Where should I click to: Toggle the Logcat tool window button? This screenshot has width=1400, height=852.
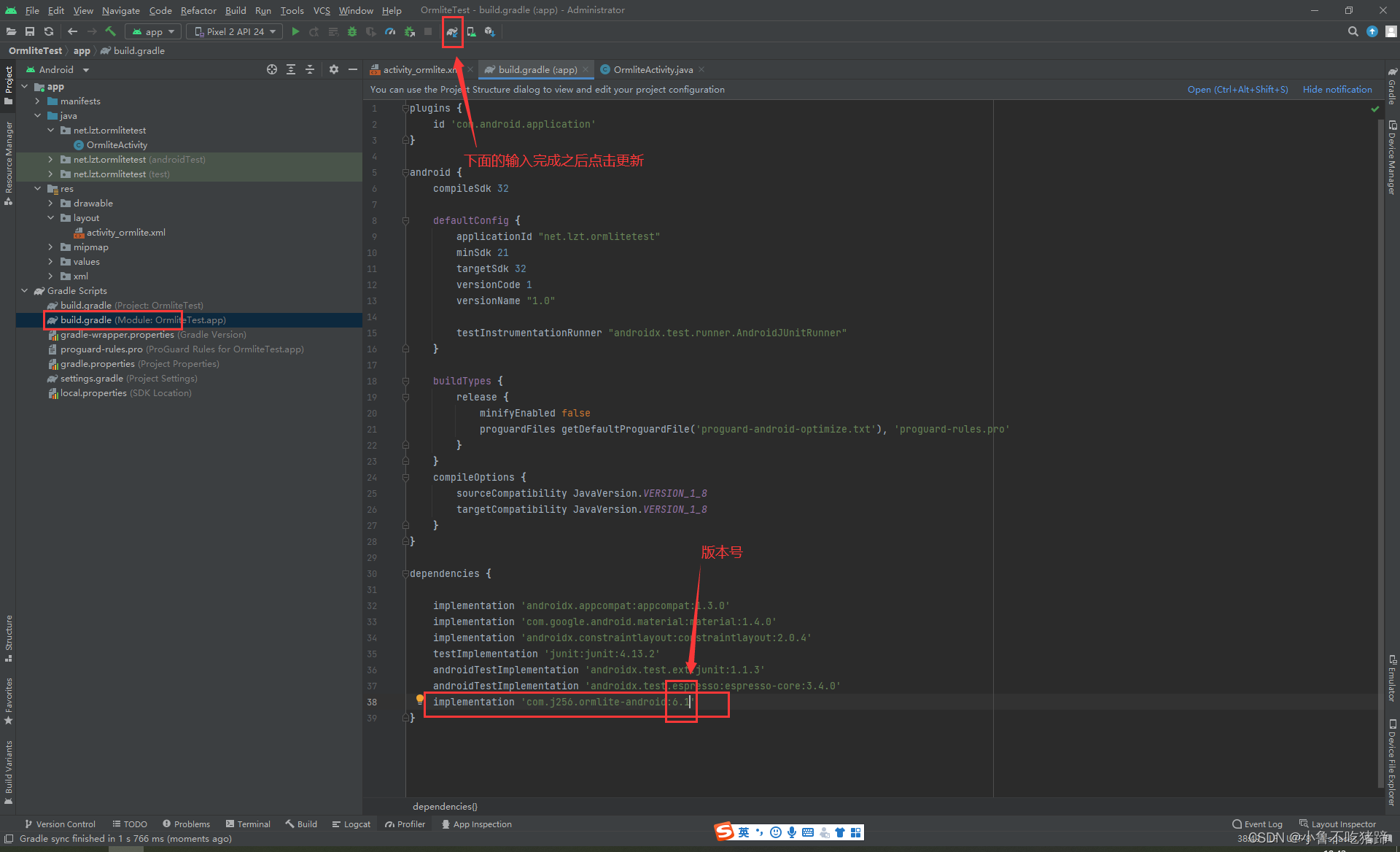tap(351, 824)
